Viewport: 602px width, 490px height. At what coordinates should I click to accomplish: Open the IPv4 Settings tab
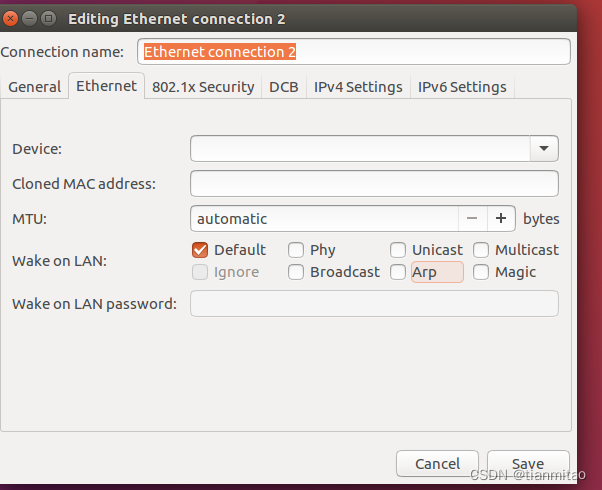click(x=358, y=87)
